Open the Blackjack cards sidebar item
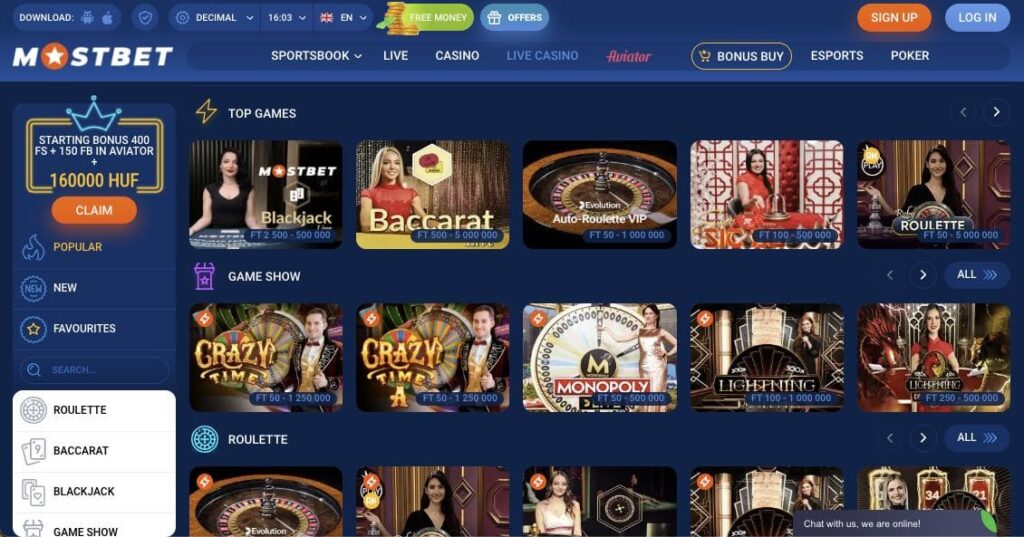 [93, 491]
